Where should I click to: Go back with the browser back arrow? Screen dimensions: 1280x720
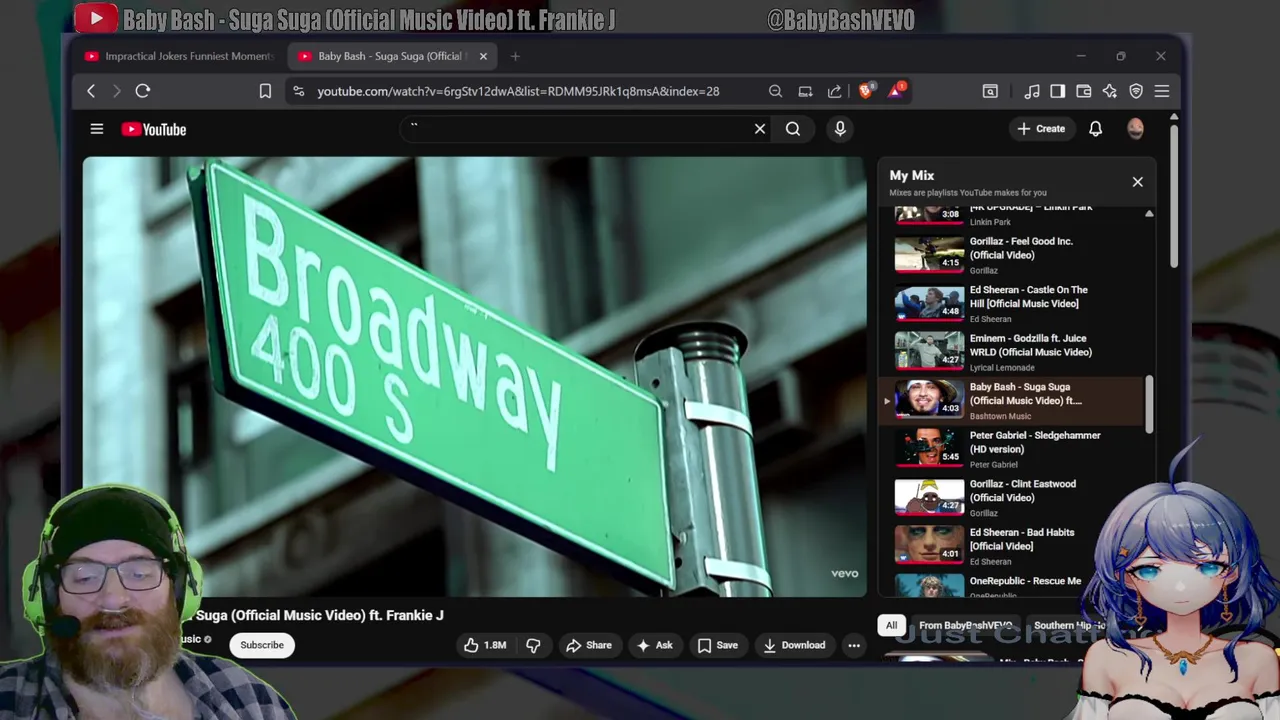click(91, 91)
